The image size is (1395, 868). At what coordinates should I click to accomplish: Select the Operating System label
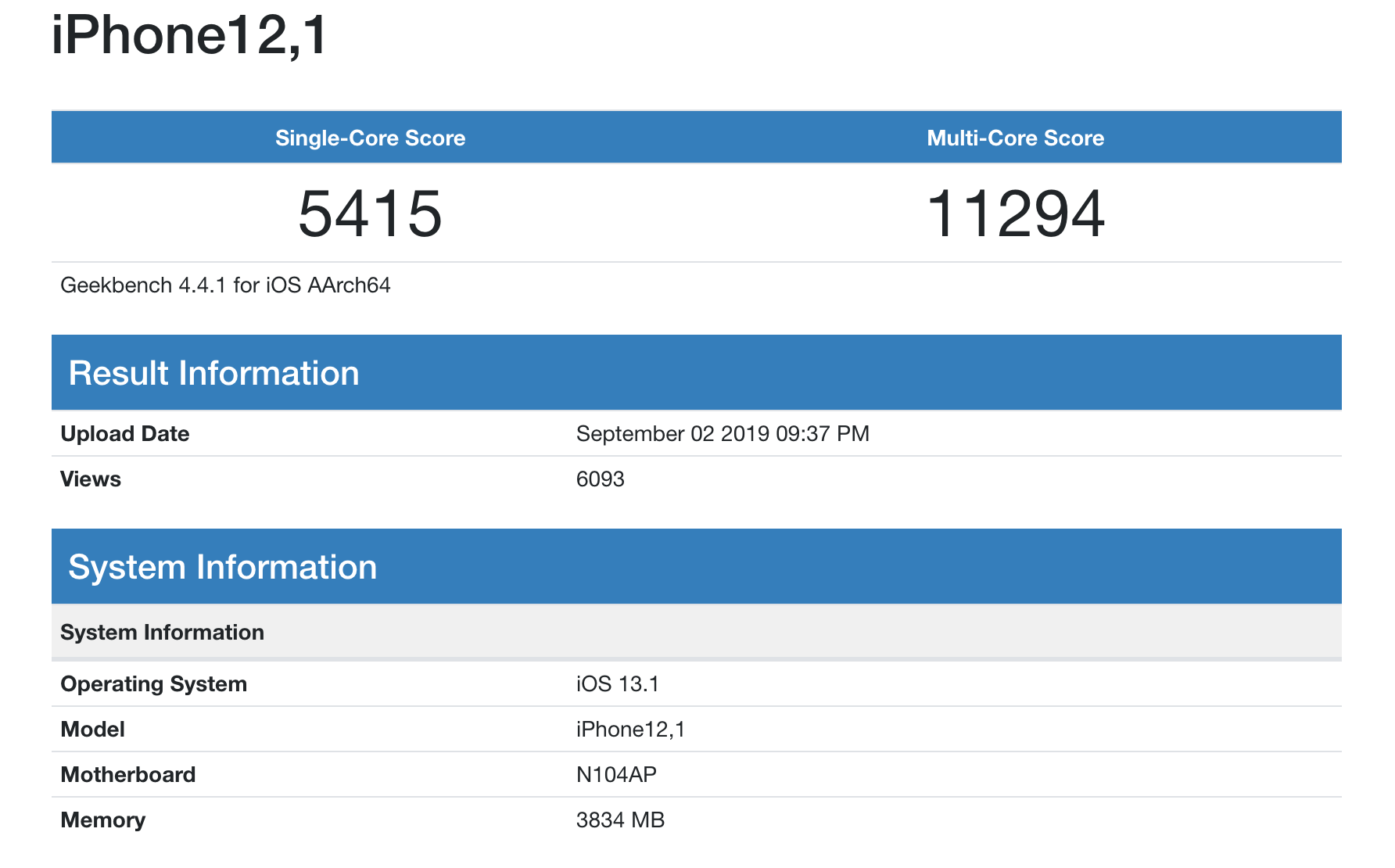[154, 684]
